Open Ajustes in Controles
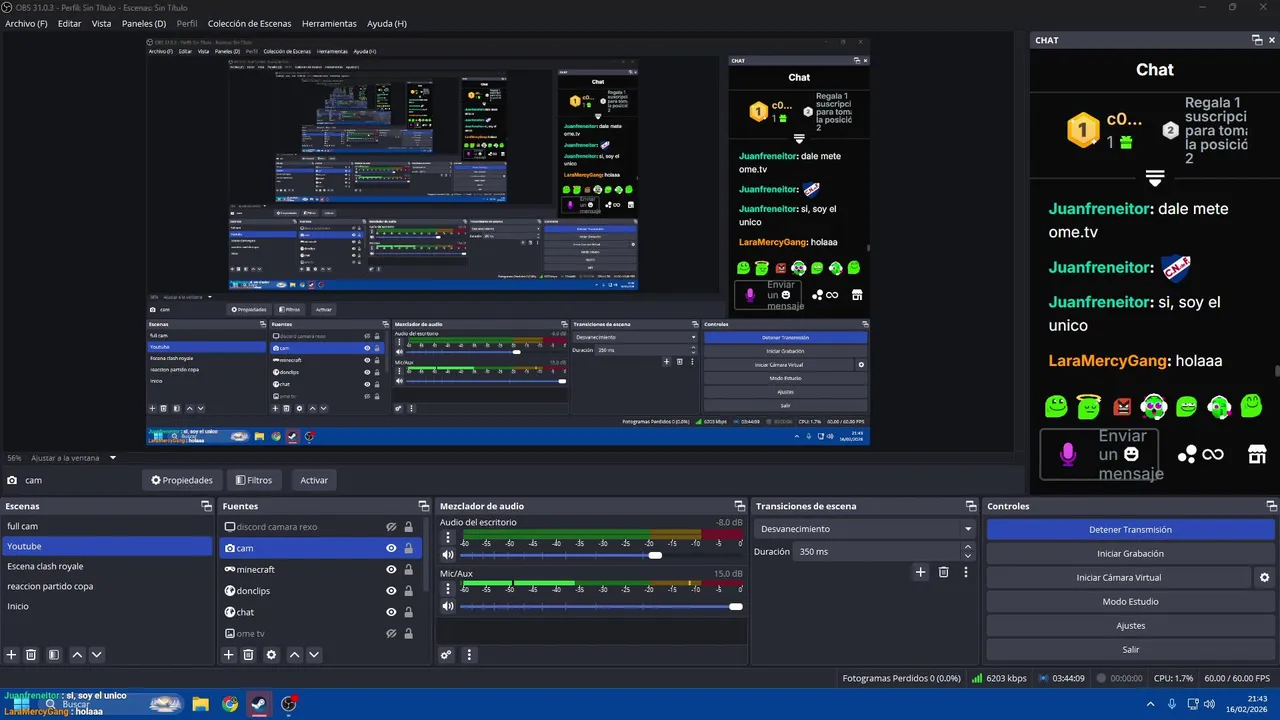 click(x=1130, y=626)
